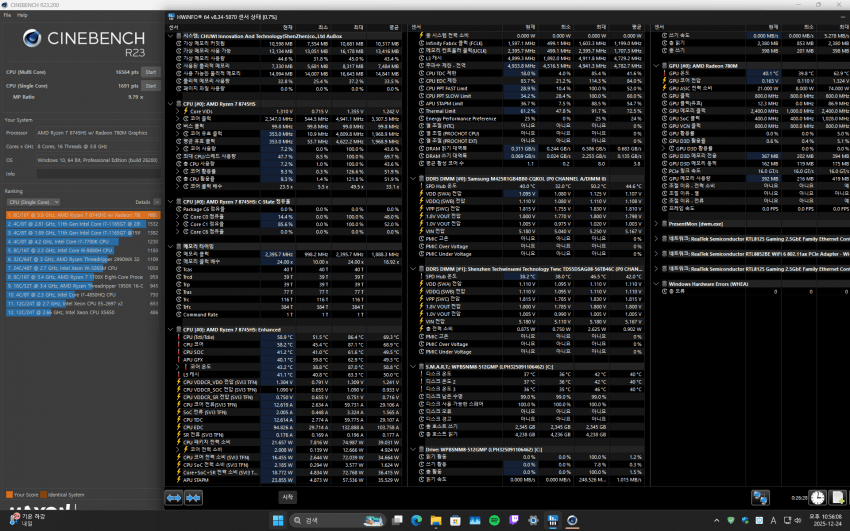Image resolution: width=850 pixels, height=531 pixels.
Task: Open the Cinebench File menu
Action: pos(8,15)
